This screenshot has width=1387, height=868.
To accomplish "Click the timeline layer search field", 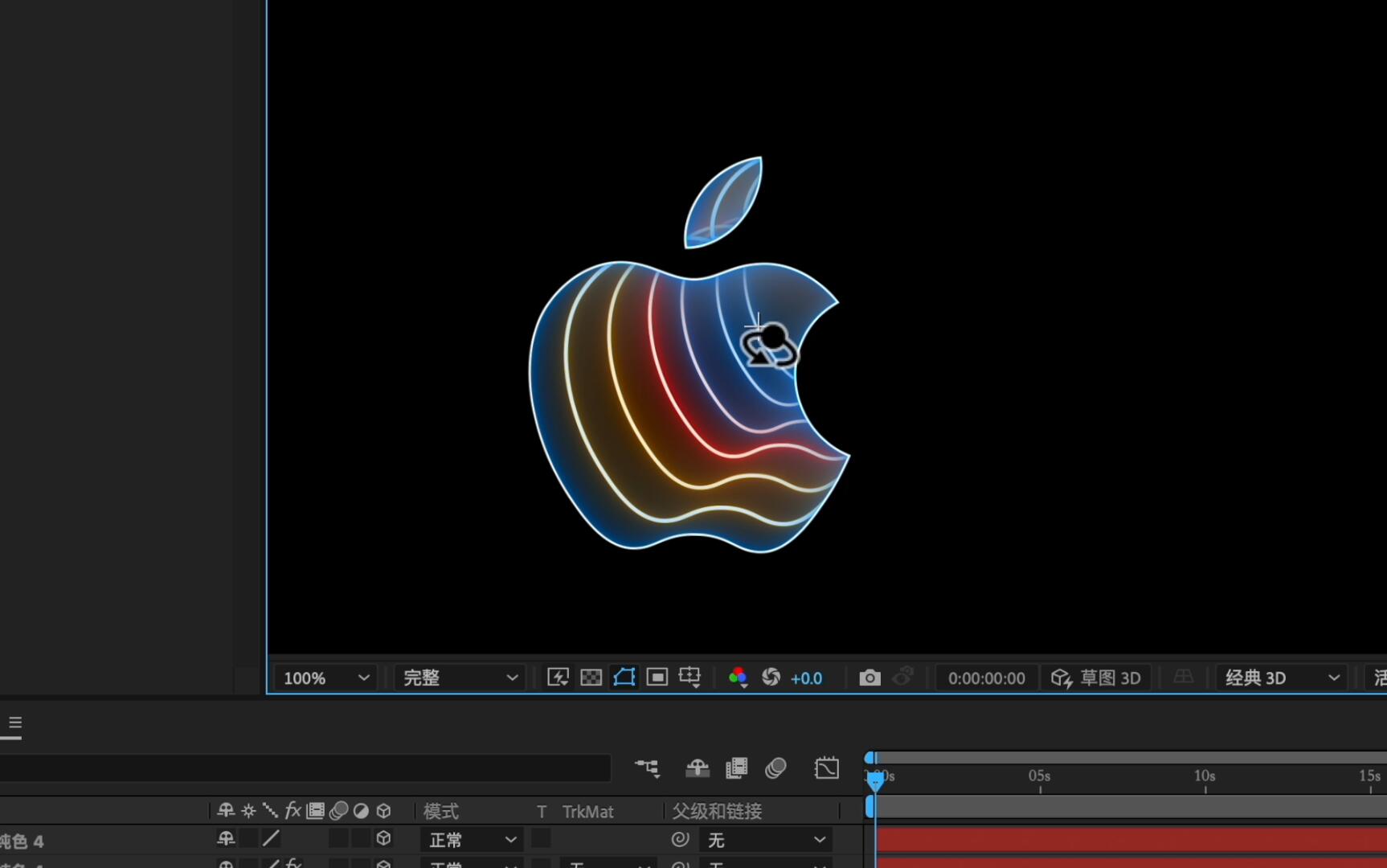I will pyautogui.click(x=305, y=768).
